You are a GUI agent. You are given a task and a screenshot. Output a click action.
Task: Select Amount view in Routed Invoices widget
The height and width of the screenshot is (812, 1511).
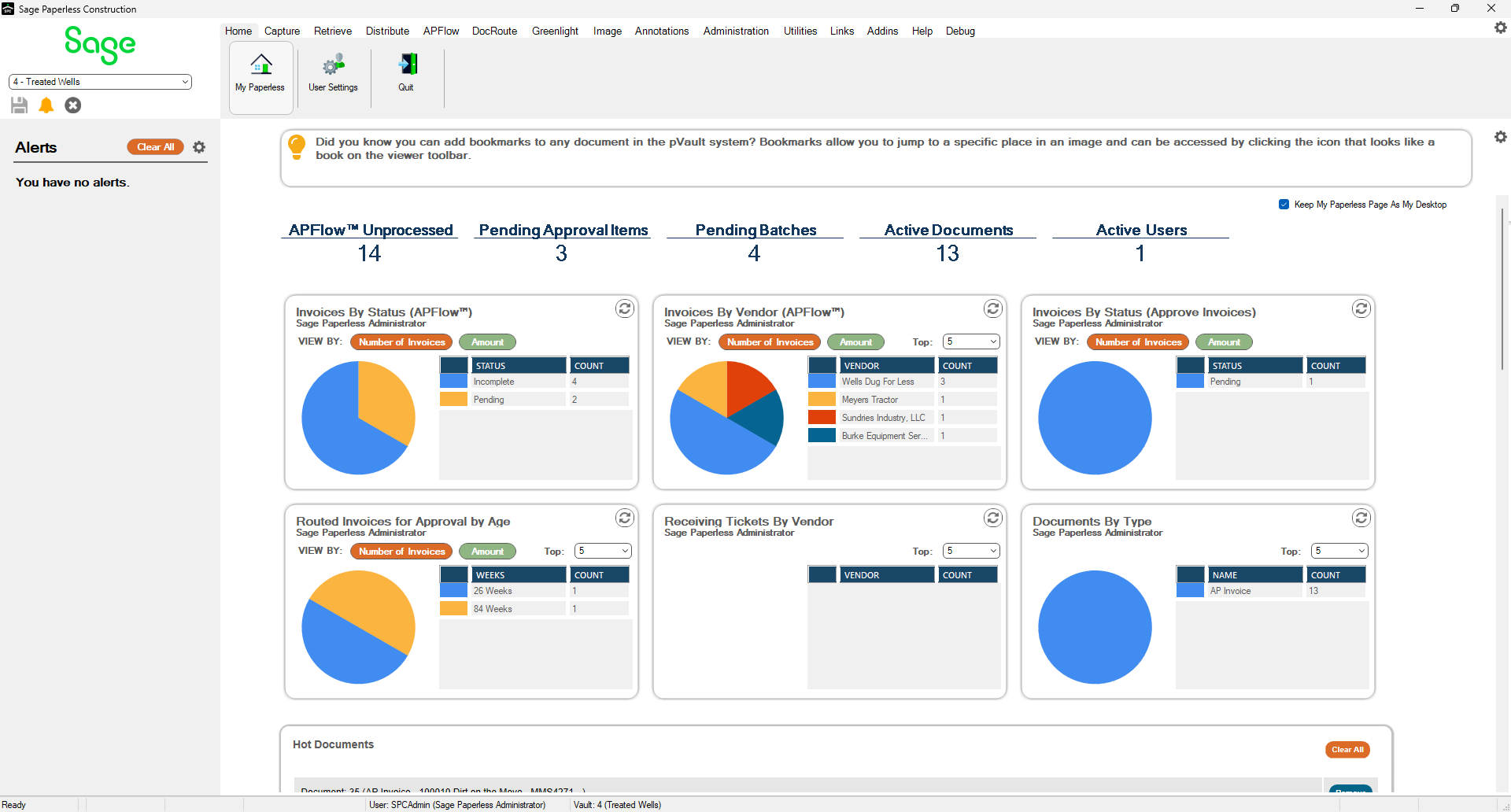(x=488, y=552)
